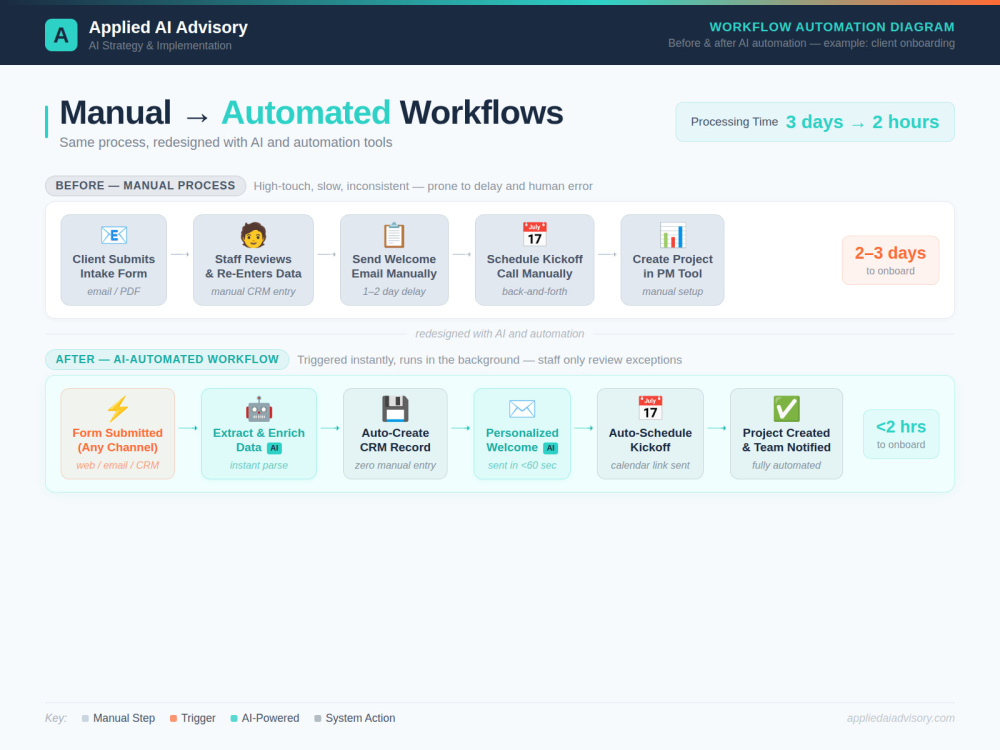Click the "manual CRM entry" caption
Image resolution: width=1000 pixels, height=750 pixels.
pos(253,291)
